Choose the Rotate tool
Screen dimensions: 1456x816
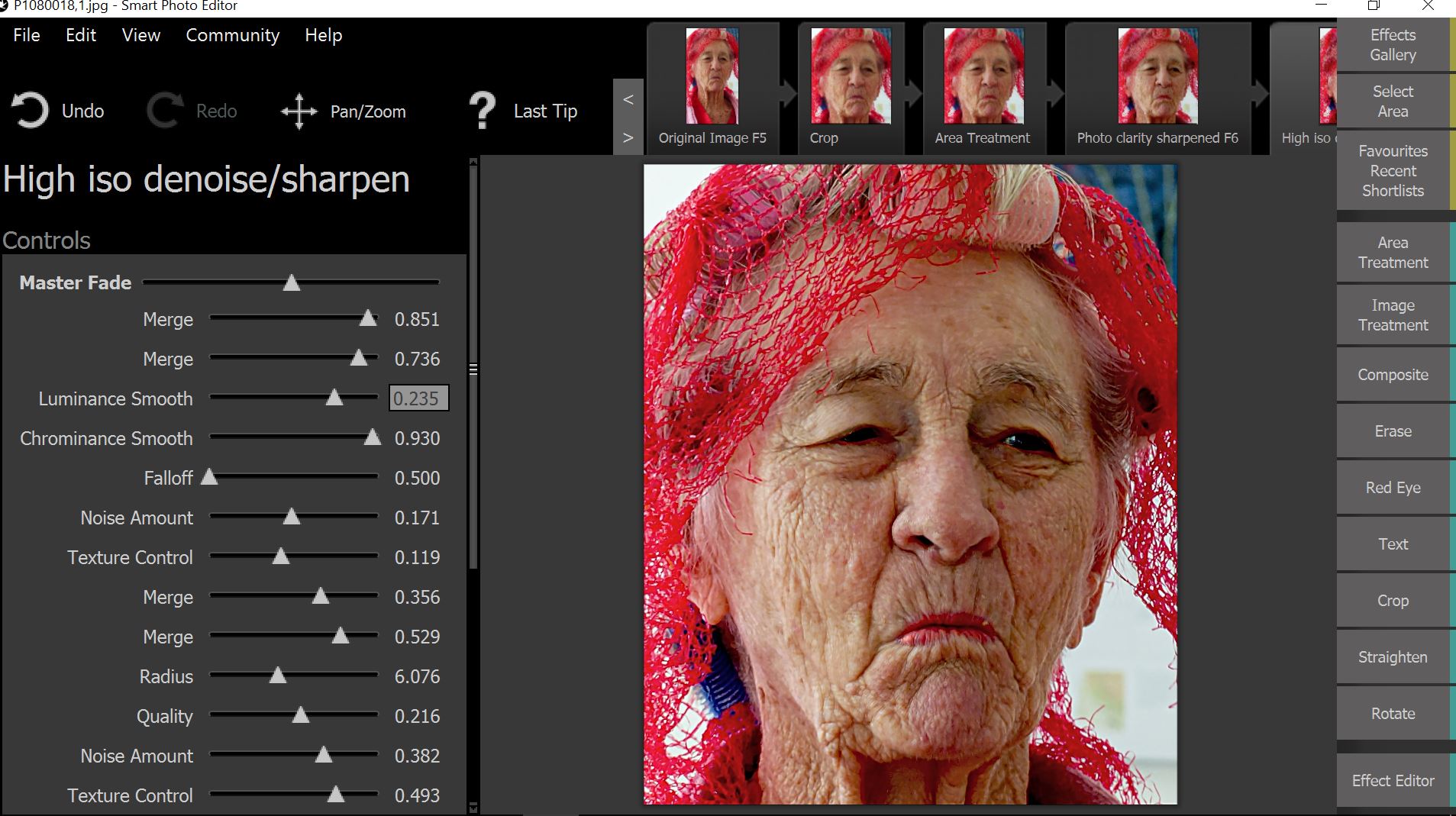pyautogui.click(x=1393, y=714)
